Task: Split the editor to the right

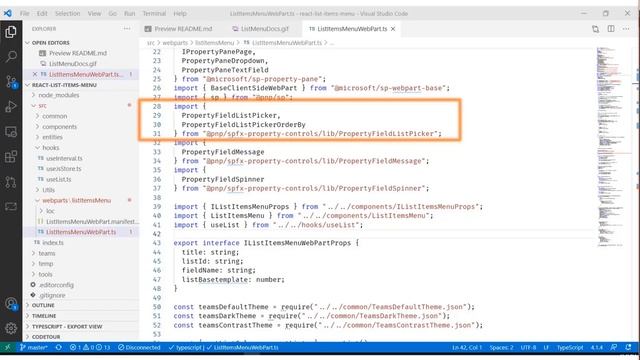Action: 611,29
